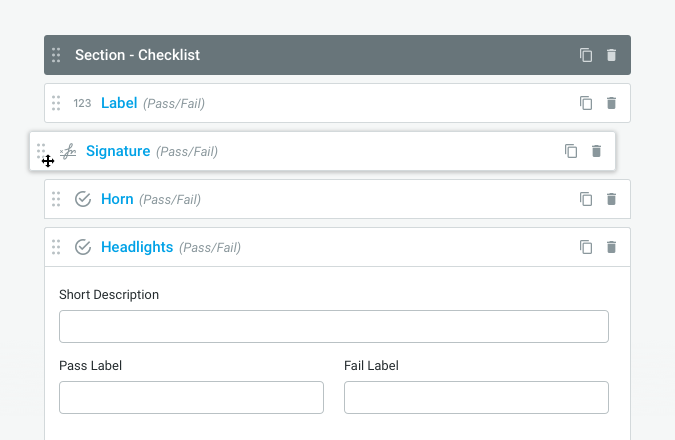The height and width of the screenshot is (440, 675).
Task: Grab the Section - Checklist drag handle
Action: (56, 55)
